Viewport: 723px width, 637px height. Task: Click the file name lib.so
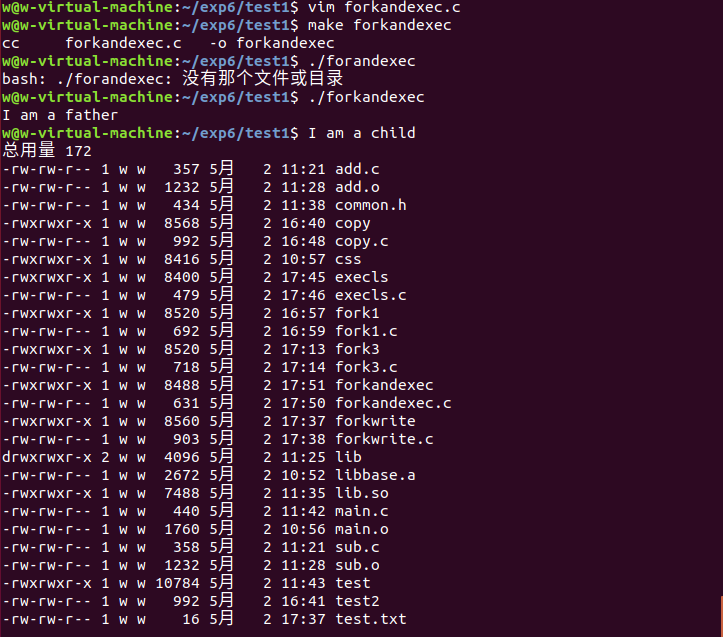pyautogui.click(x=362, y=493)
